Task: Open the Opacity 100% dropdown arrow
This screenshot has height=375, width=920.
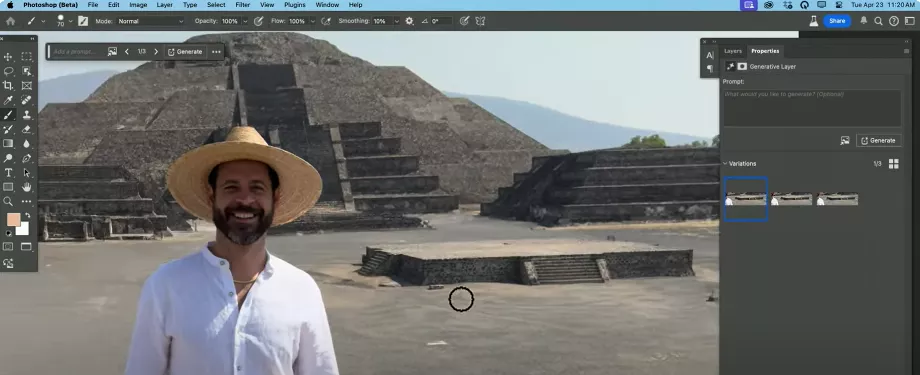Action: coord(245,21)
